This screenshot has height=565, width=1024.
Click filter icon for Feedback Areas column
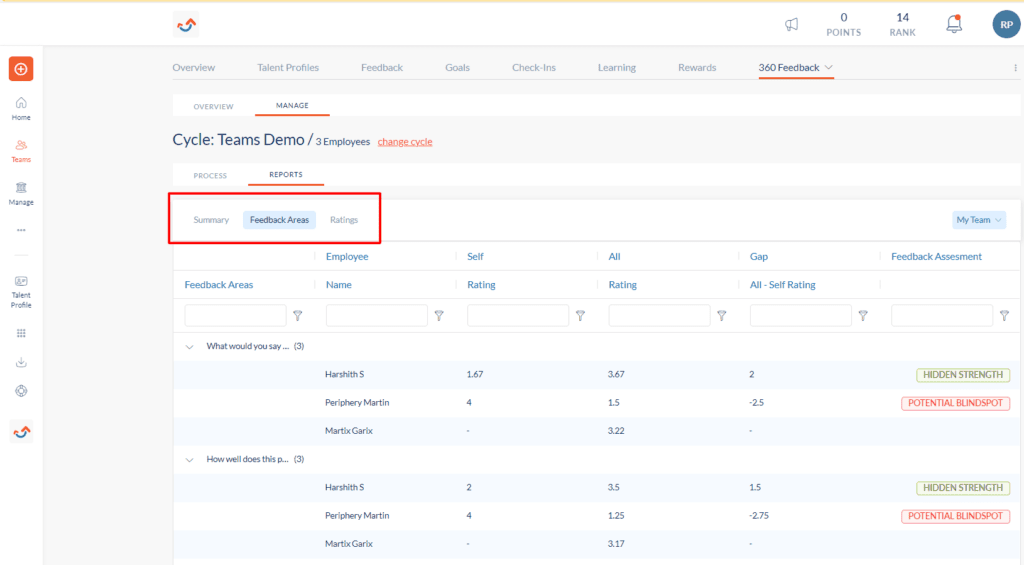click(298, 315)
